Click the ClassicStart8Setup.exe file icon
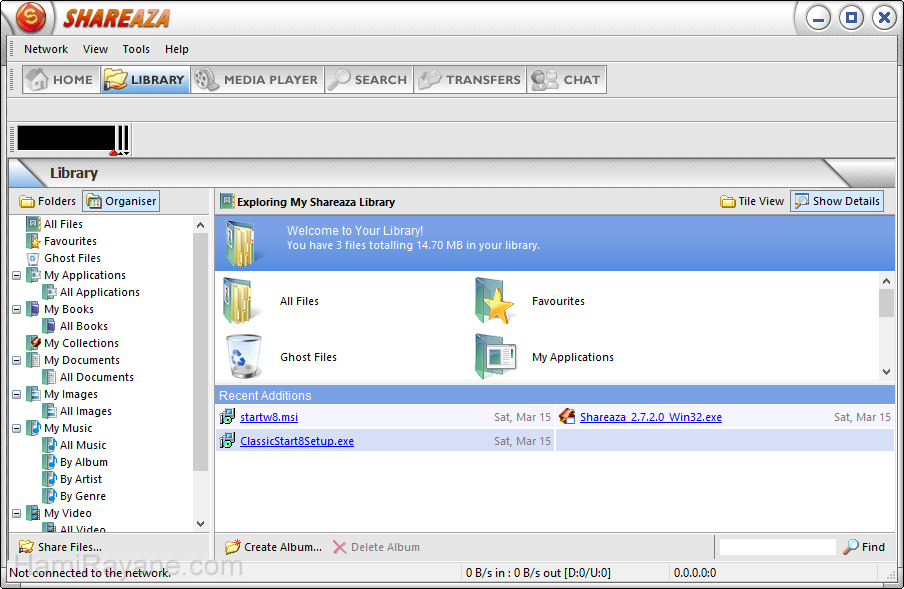Screen dimensions: 904x589 (x=227, y=440)
